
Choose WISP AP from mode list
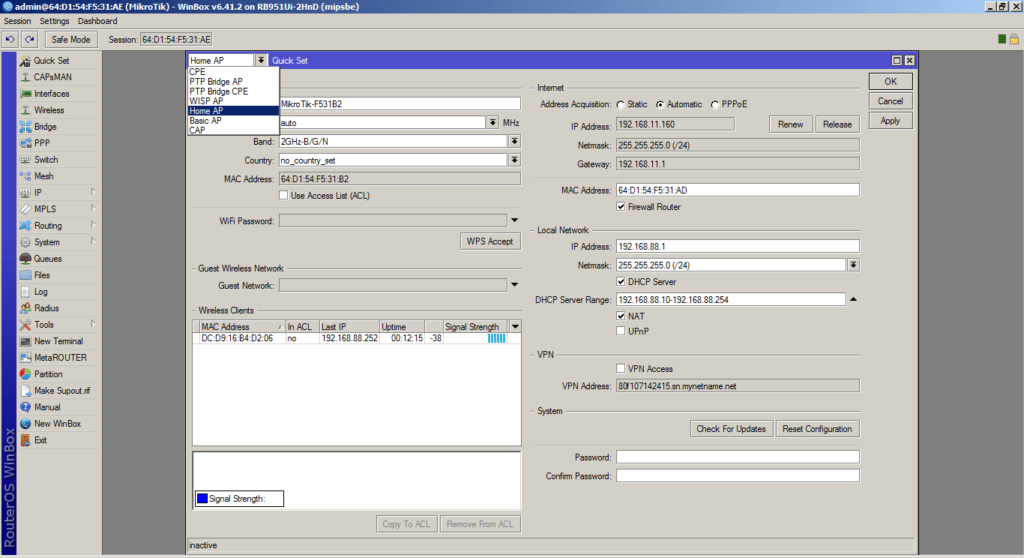coord(206,101)
